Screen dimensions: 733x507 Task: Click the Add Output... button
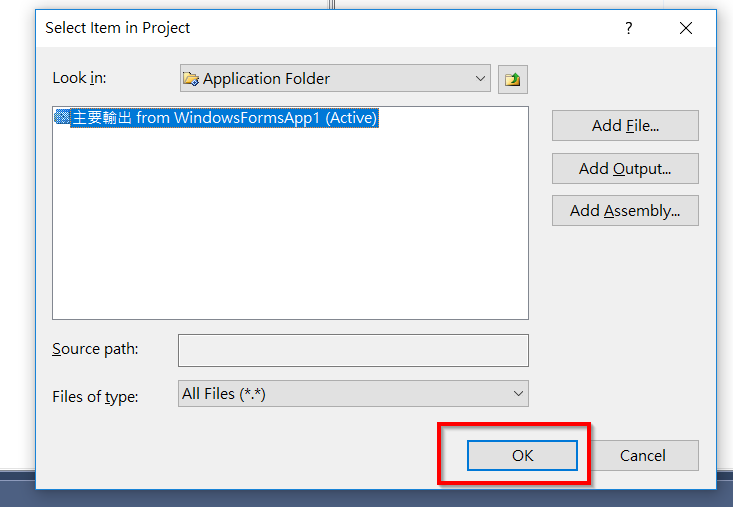[x=625, y=169]
